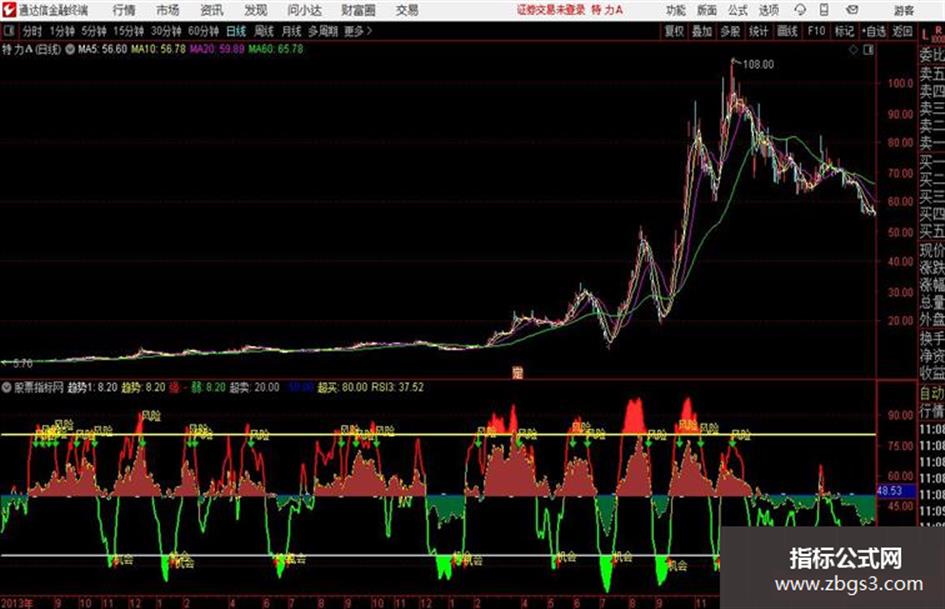Image resolution: width=945 pixels, height=609 pixels.
Task: Switch to 15分钟 period tab
Action: coord(128,31)
